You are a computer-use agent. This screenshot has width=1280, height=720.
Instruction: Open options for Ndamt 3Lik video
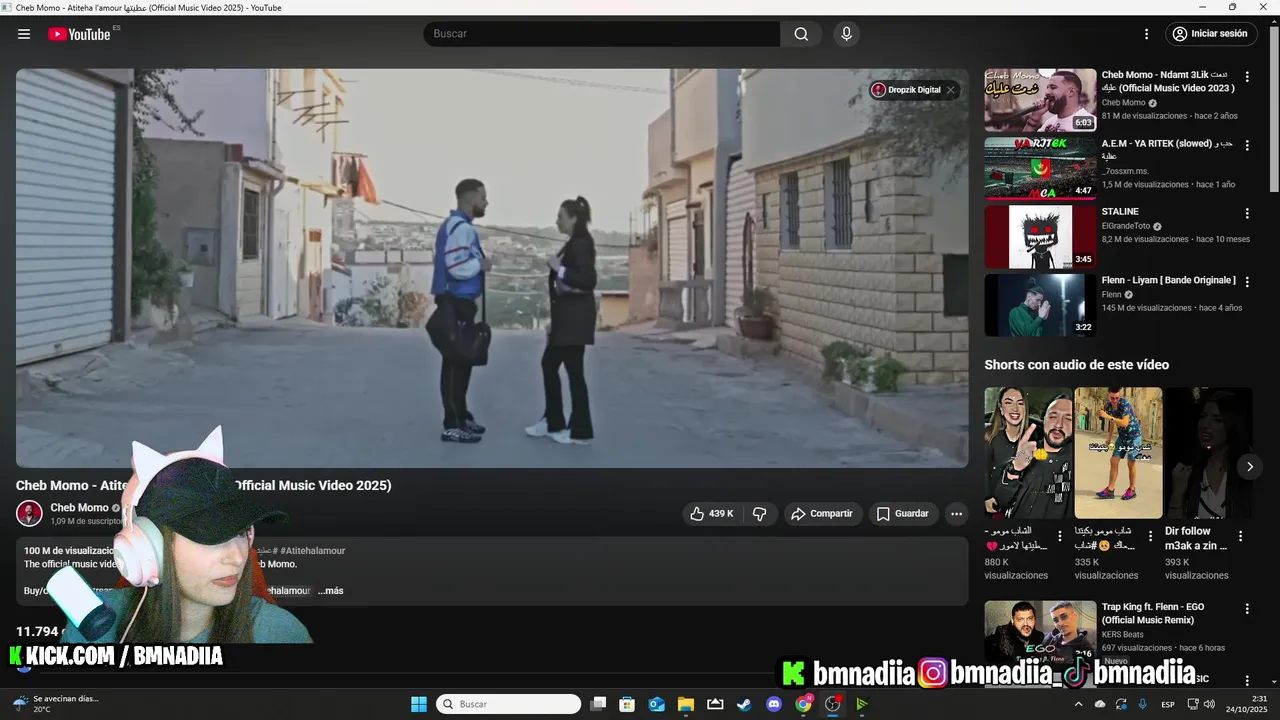tap(1247, 77)
